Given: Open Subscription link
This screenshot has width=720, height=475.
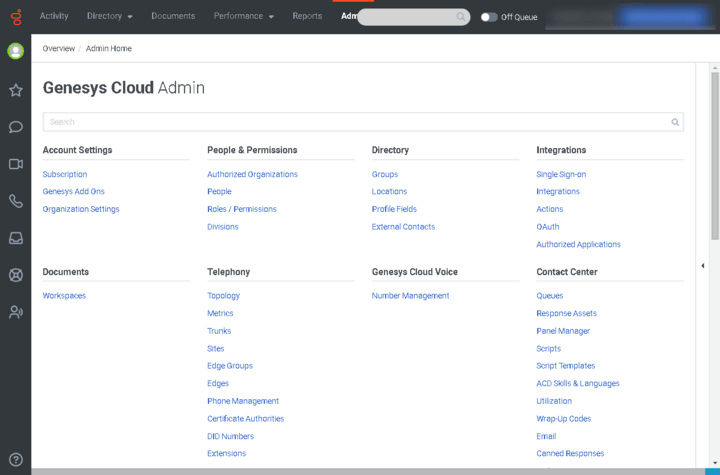Looking at the screenshot, I should [65, 175].
